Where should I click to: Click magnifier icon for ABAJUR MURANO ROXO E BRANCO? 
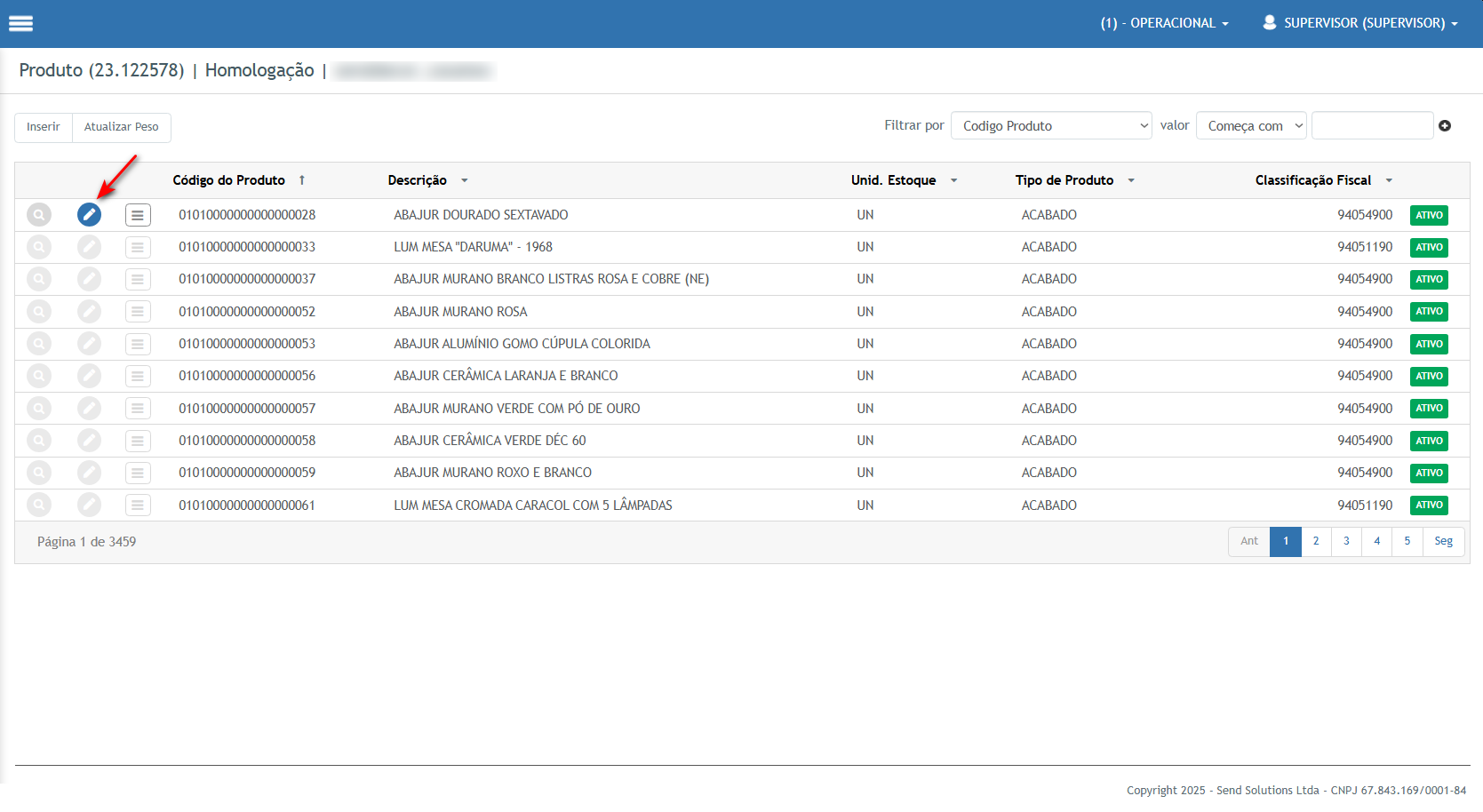(39, 473)
